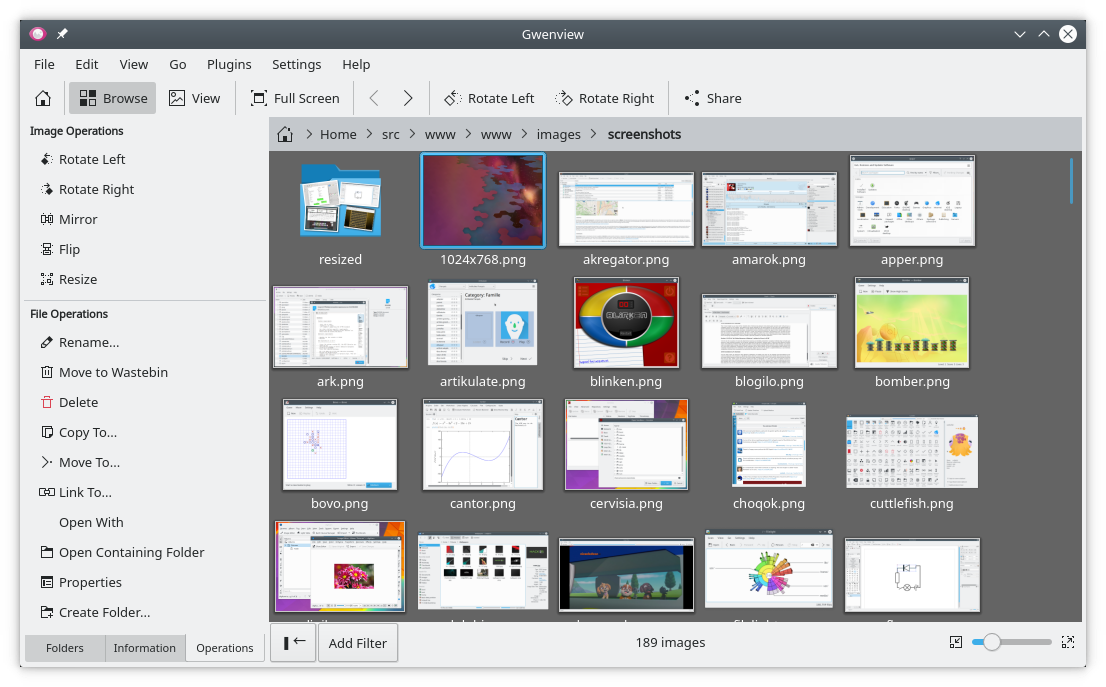Adjust the thumbnail size slider
The width and height of the screenshot is (1106, 687).
pyautogui.click(x=992, y=642)
